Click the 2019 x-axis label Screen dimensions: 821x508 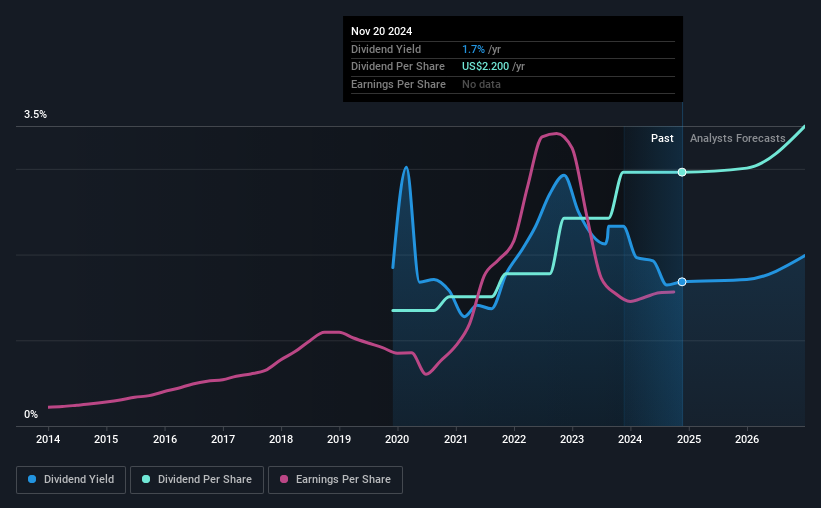click(339, 439)
